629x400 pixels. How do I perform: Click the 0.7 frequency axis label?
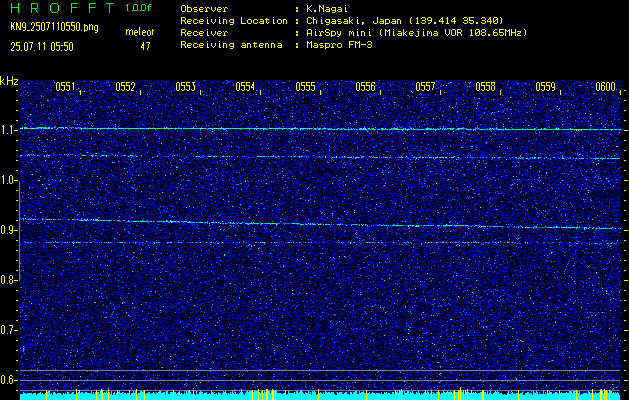tap(8, 330)
